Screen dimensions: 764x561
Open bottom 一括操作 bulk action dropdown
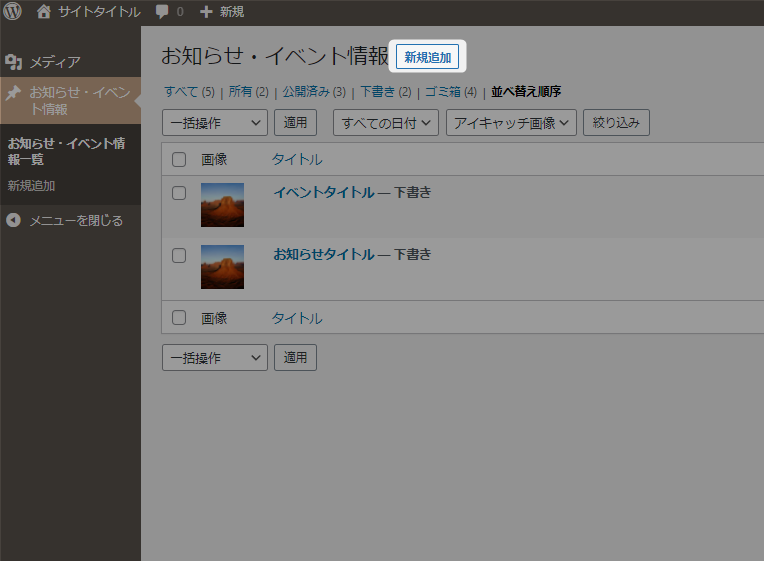point(215,358)
